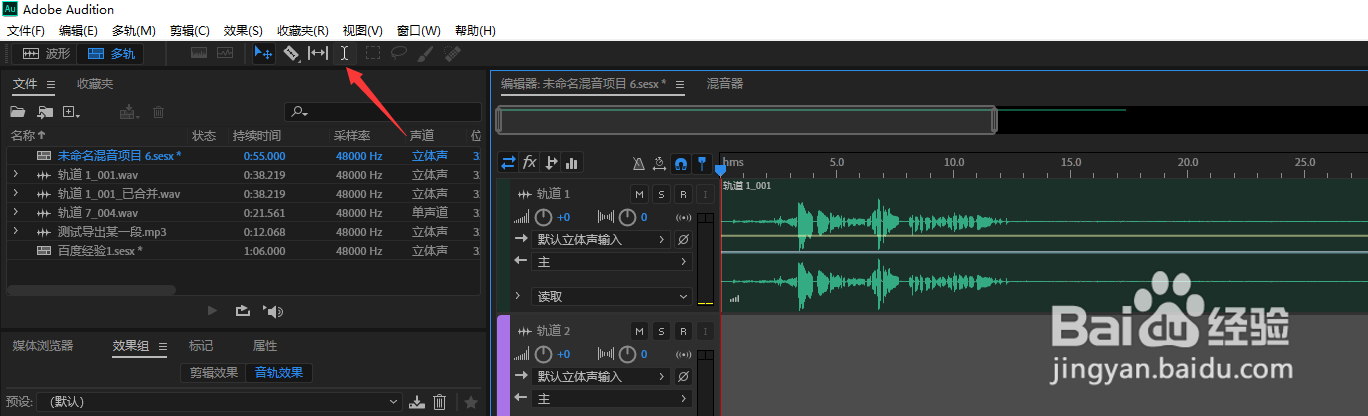Open the 效果(S) menu
The image size is (1368, 416).
tap(244, 31)
